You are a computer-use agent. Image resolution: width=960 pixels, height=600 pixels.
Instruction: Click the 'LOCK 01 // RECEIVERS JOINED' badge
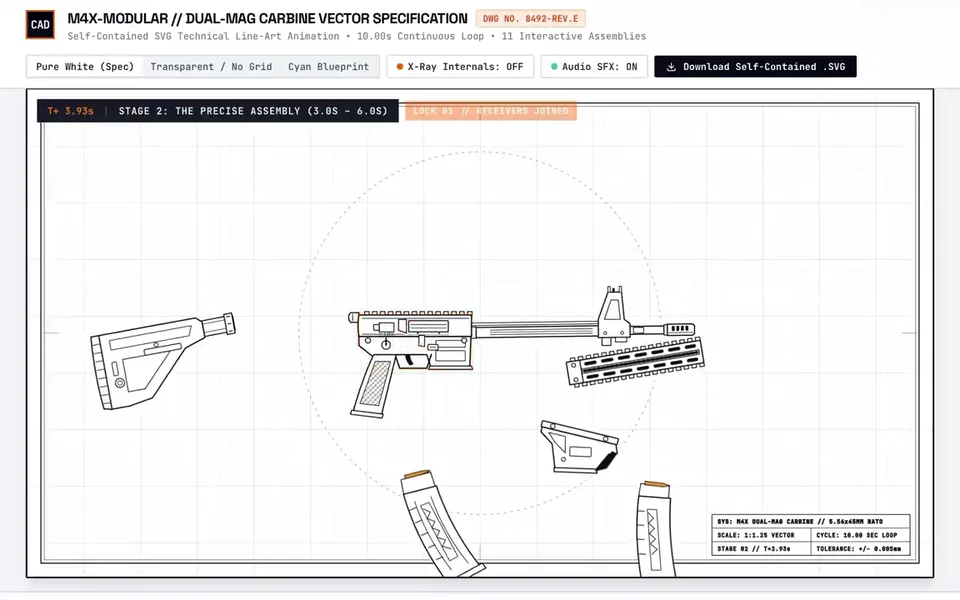click(x=490, y=111)
